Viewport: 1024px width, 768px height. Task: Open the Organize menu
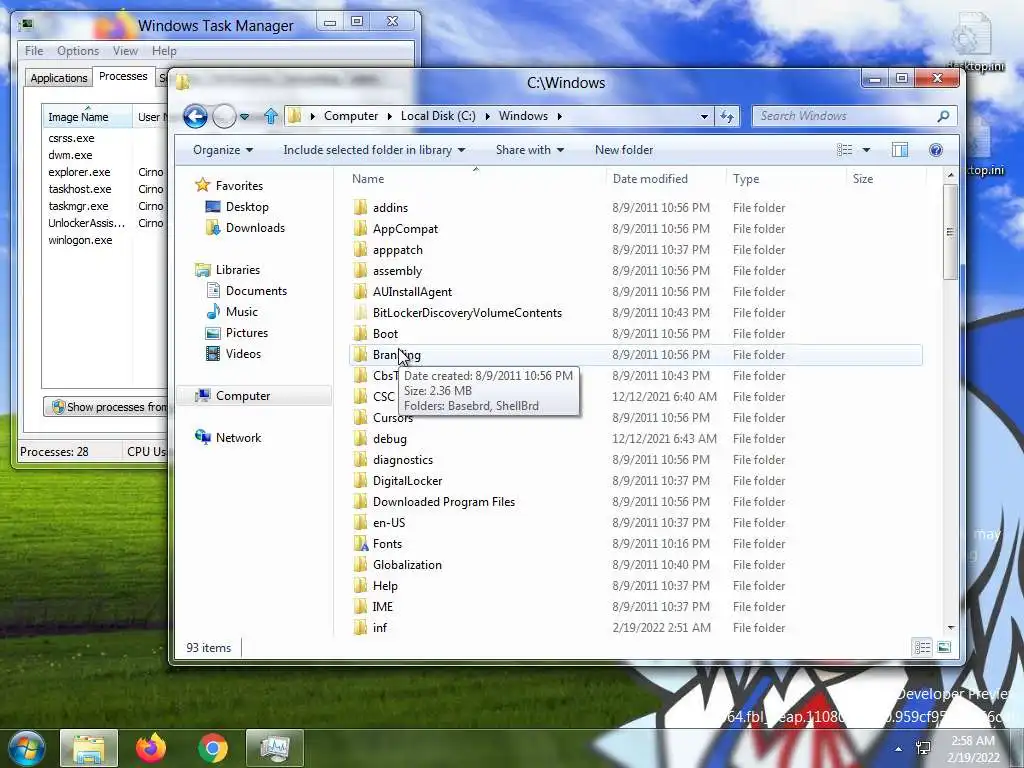click(x=223, y=150)
